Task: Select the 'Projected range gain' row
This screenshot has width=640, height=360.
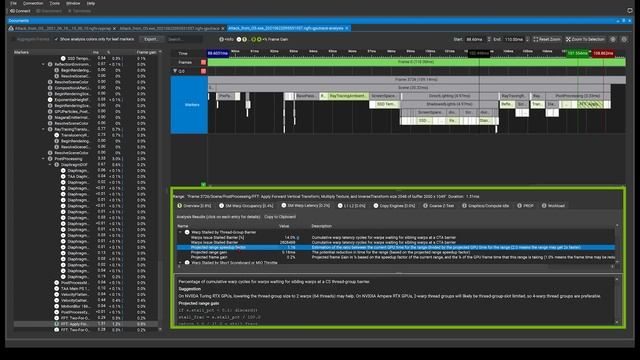Action: pos(396,252)
